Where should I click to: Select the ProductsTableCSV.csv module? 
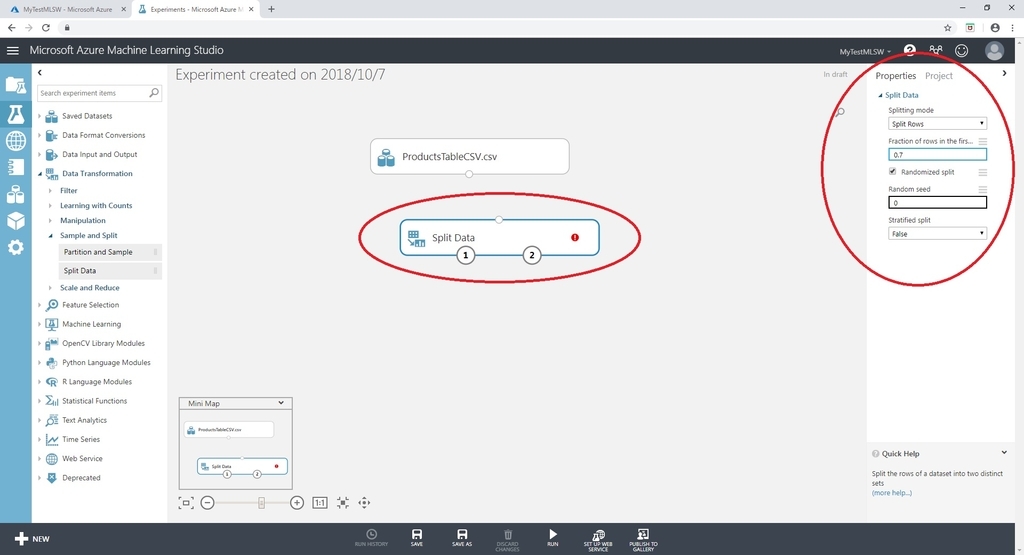coord(470,156)
